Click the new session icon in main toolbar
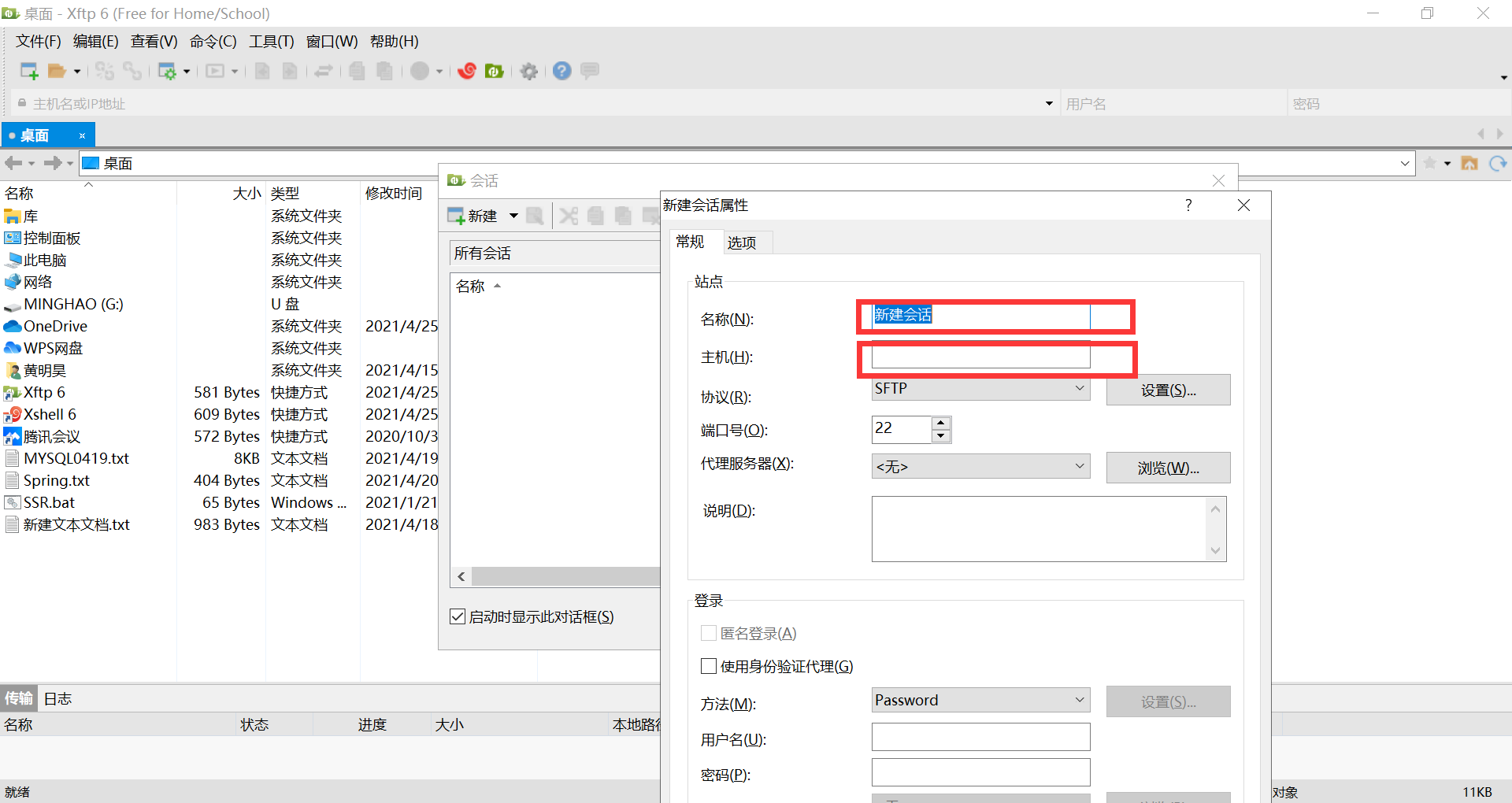Image resolution: width=1512 pixels, height=803 pixels. pyautogui.click(x=29, y=71)
